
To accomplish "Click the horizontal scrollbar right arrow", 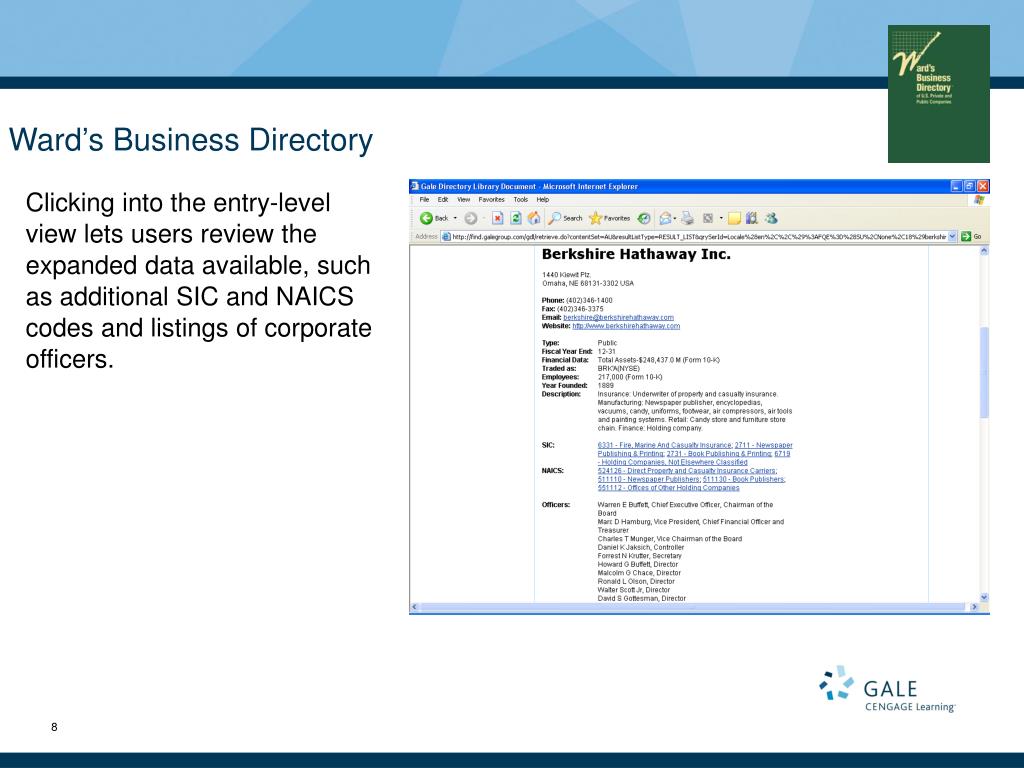I will pos(974,607).
